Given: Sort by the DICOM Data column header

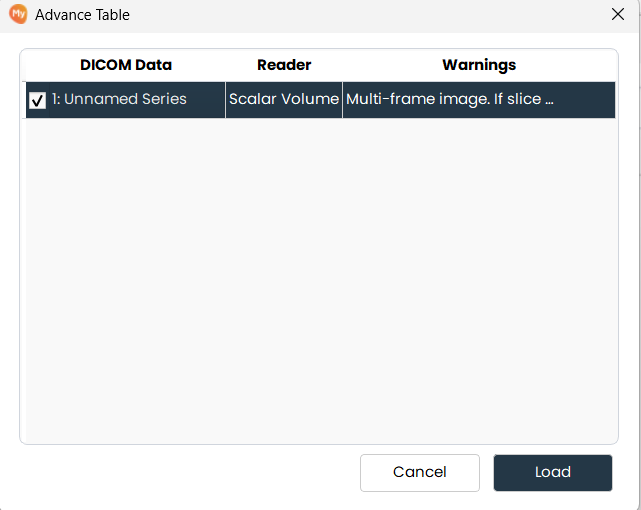Looking at the screenshot, I should pyautogui.click(x=126, y=65).
